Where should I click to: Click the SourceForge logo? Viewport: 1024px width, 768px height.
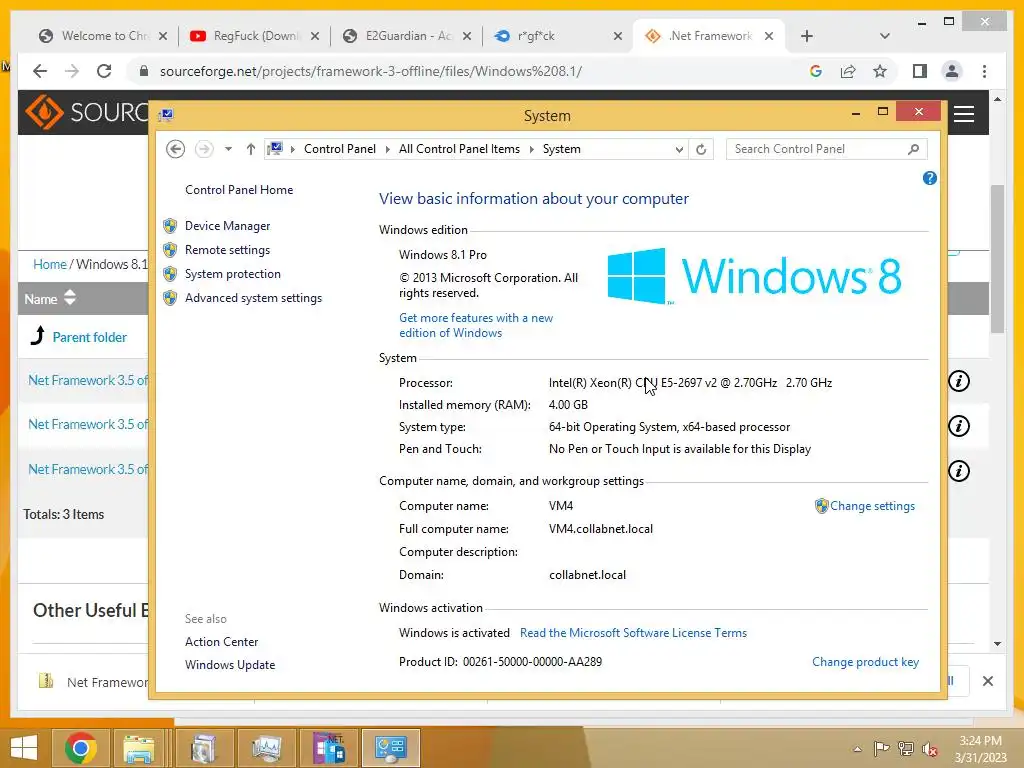[x=87, y=112]
